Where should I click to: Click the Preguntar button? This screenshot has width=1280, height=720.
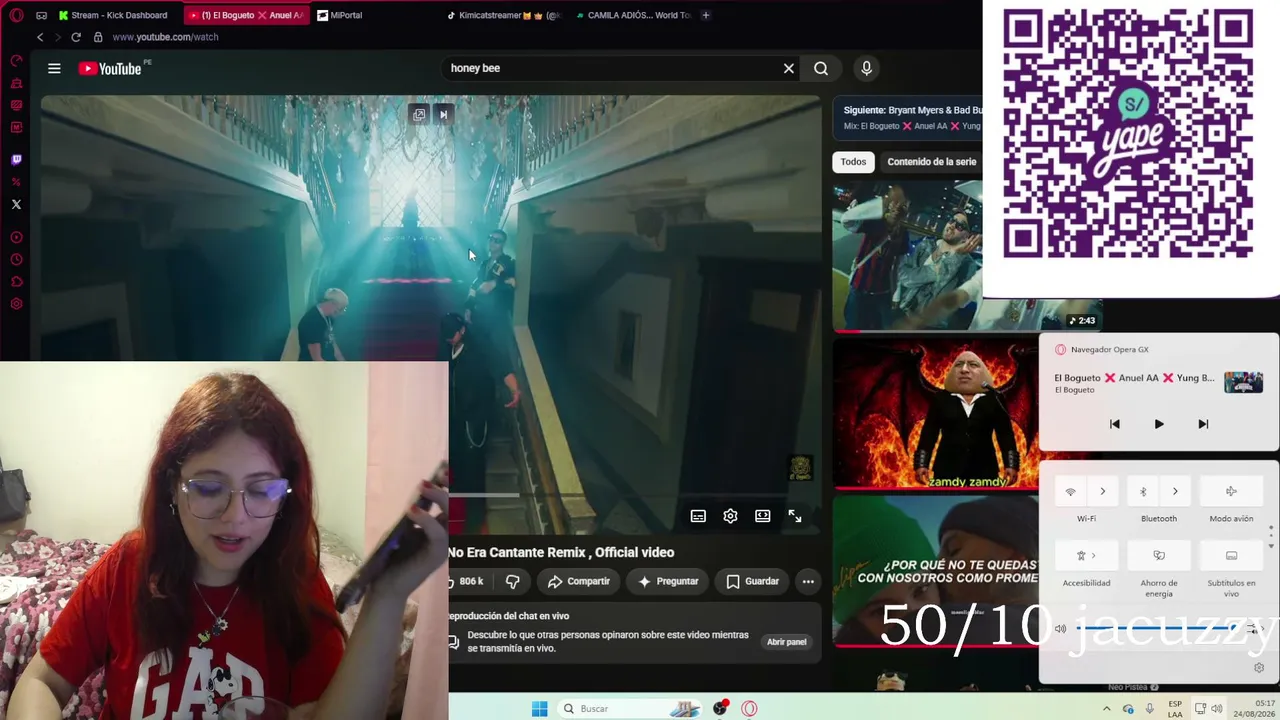point(668,581)
